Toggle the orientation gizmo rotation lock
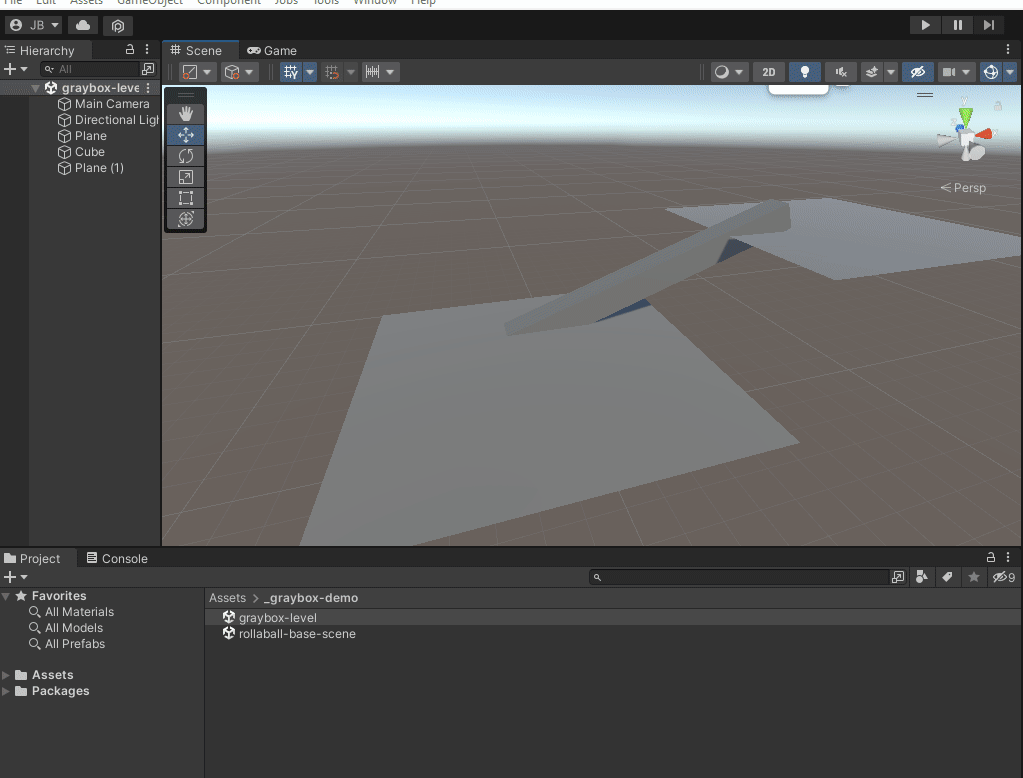 pyautogui.click(x=998, y=106)
